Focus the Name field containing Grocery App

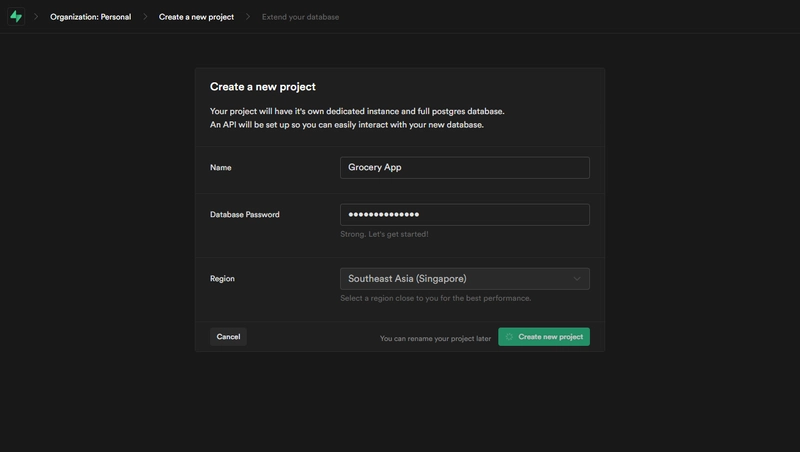point(465,167)
